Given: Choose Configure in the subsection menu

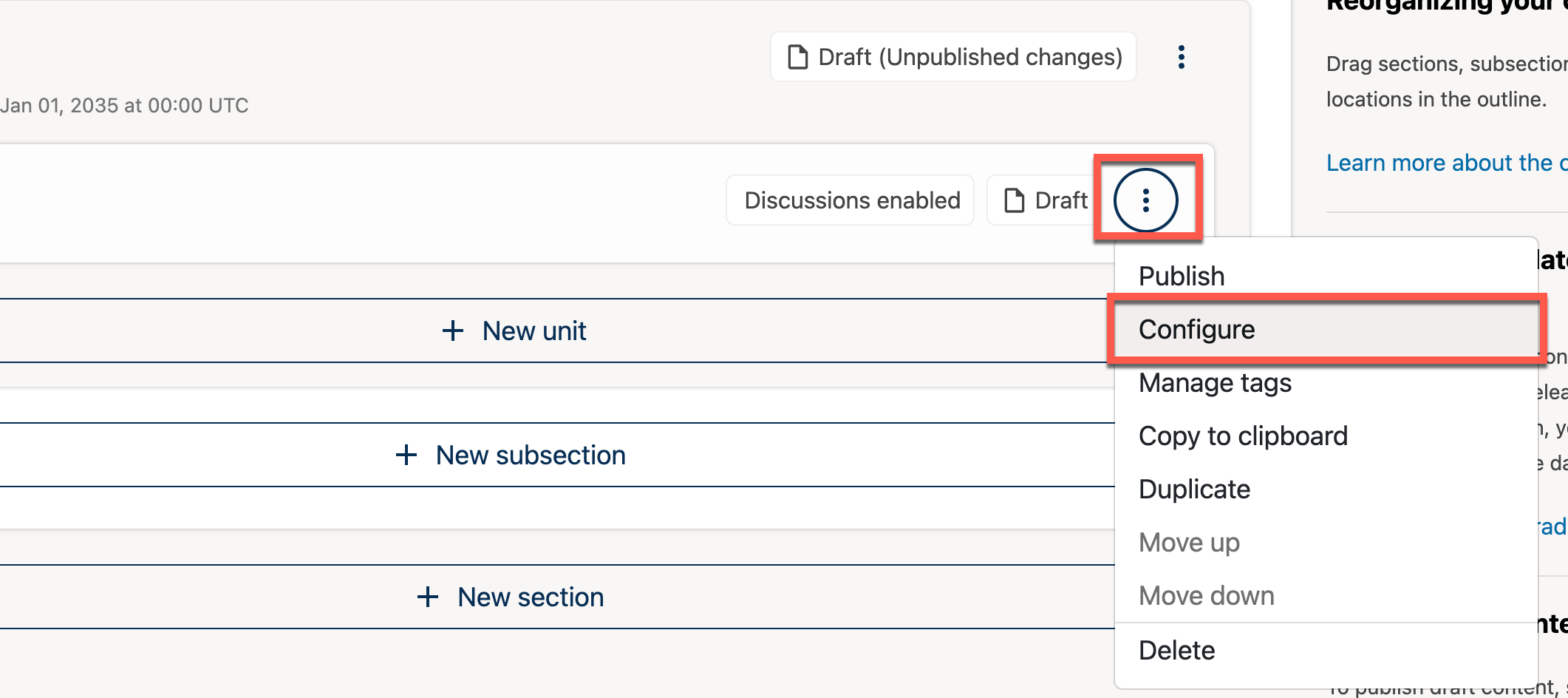Looking at the screenshot, I should point(1196,329).
